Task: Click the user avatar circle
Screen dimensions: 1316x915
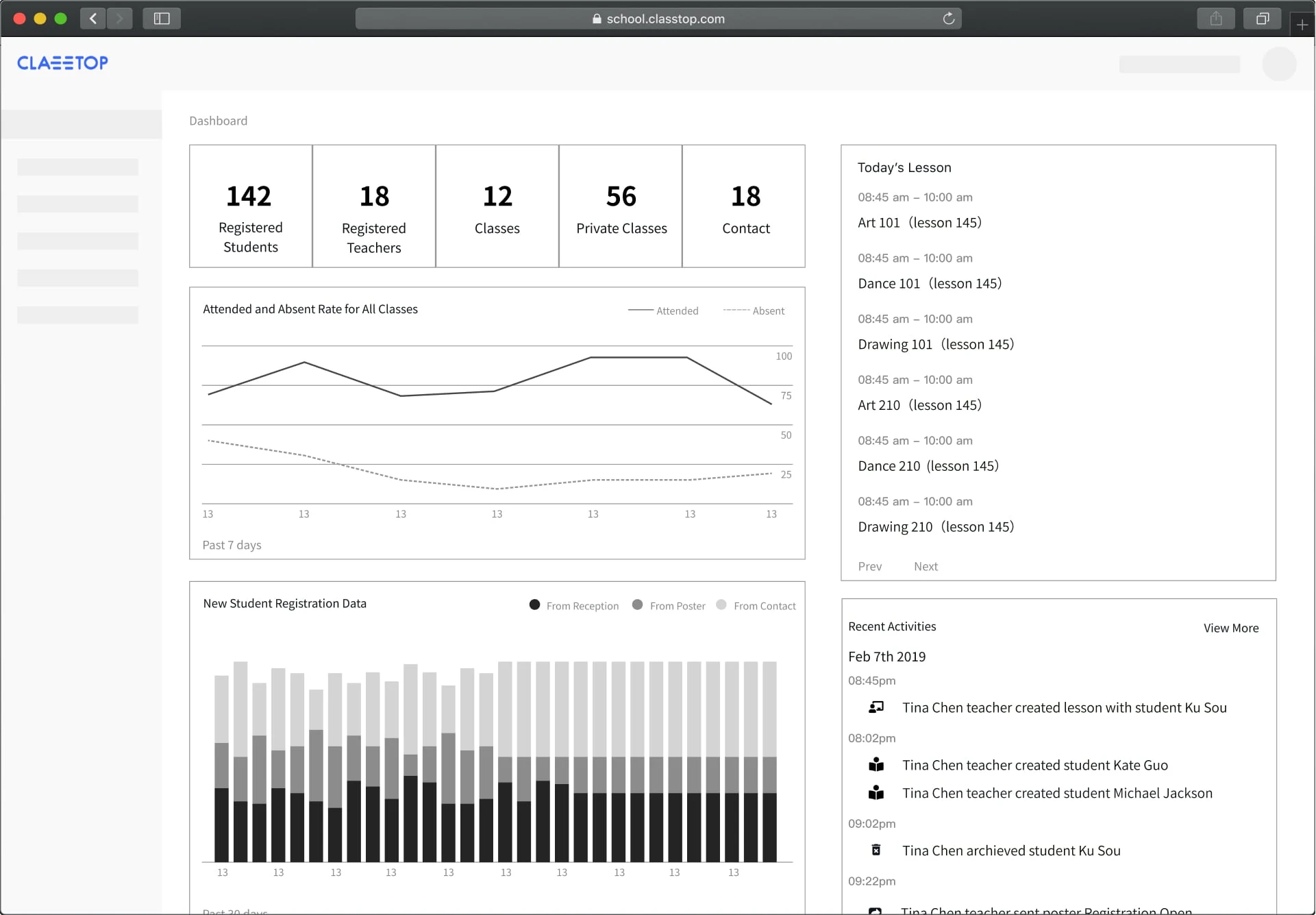Action: coord(1278,64)
